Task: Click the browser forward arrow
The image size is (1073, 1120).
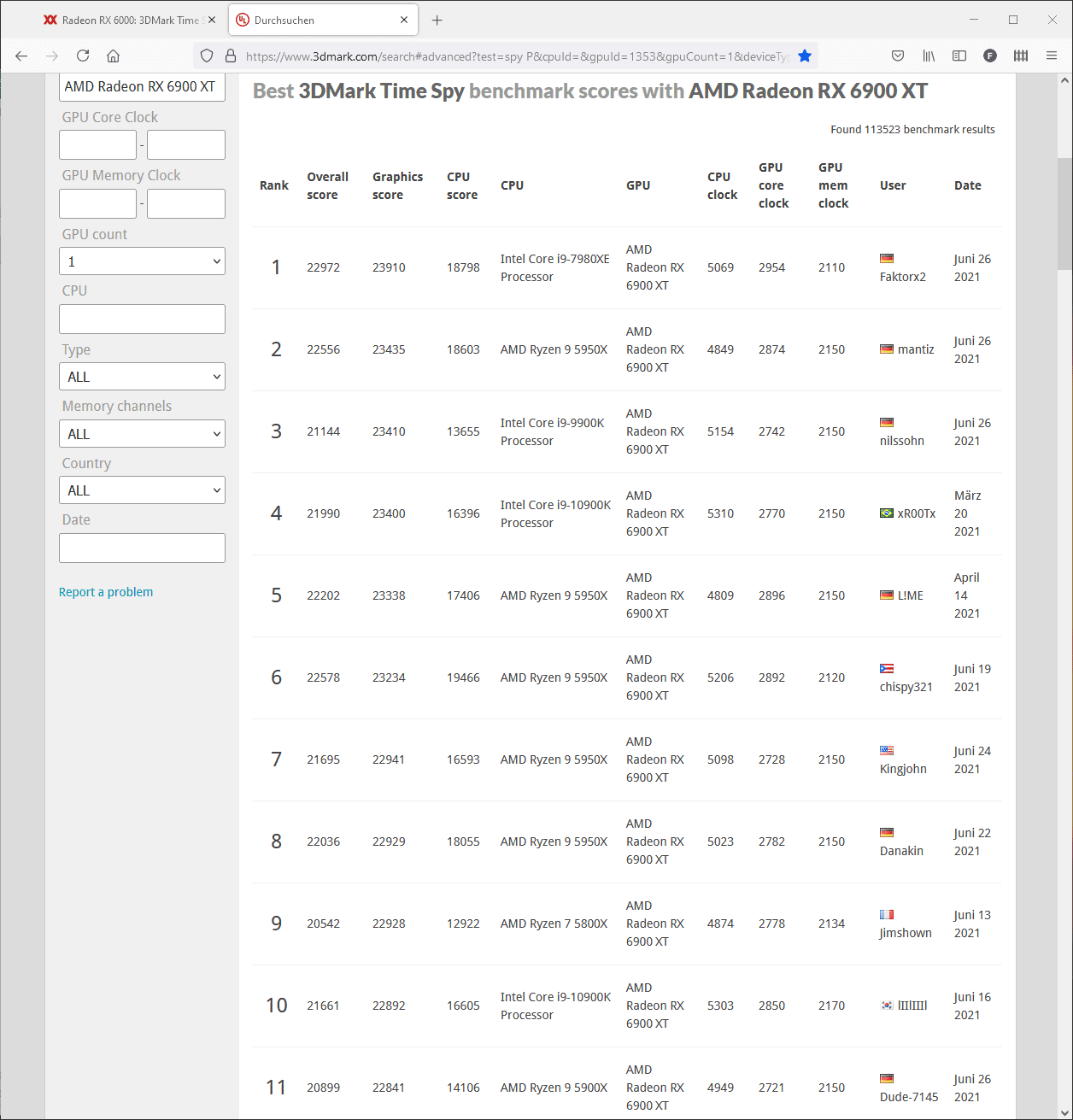Action: (x=52, y=56)
